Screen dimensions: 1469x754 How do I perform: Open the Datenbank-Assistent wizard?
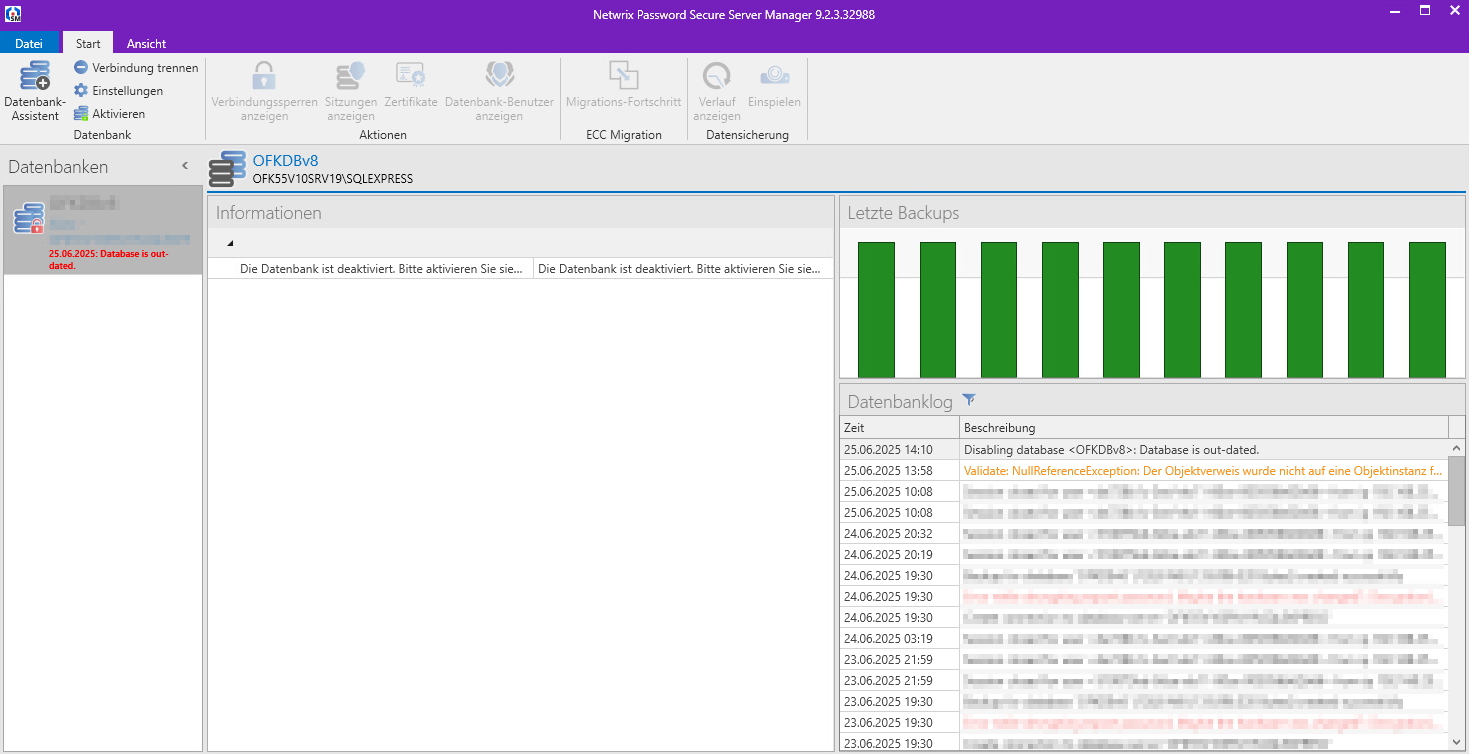pyautogui.click(x=35, y=91)
